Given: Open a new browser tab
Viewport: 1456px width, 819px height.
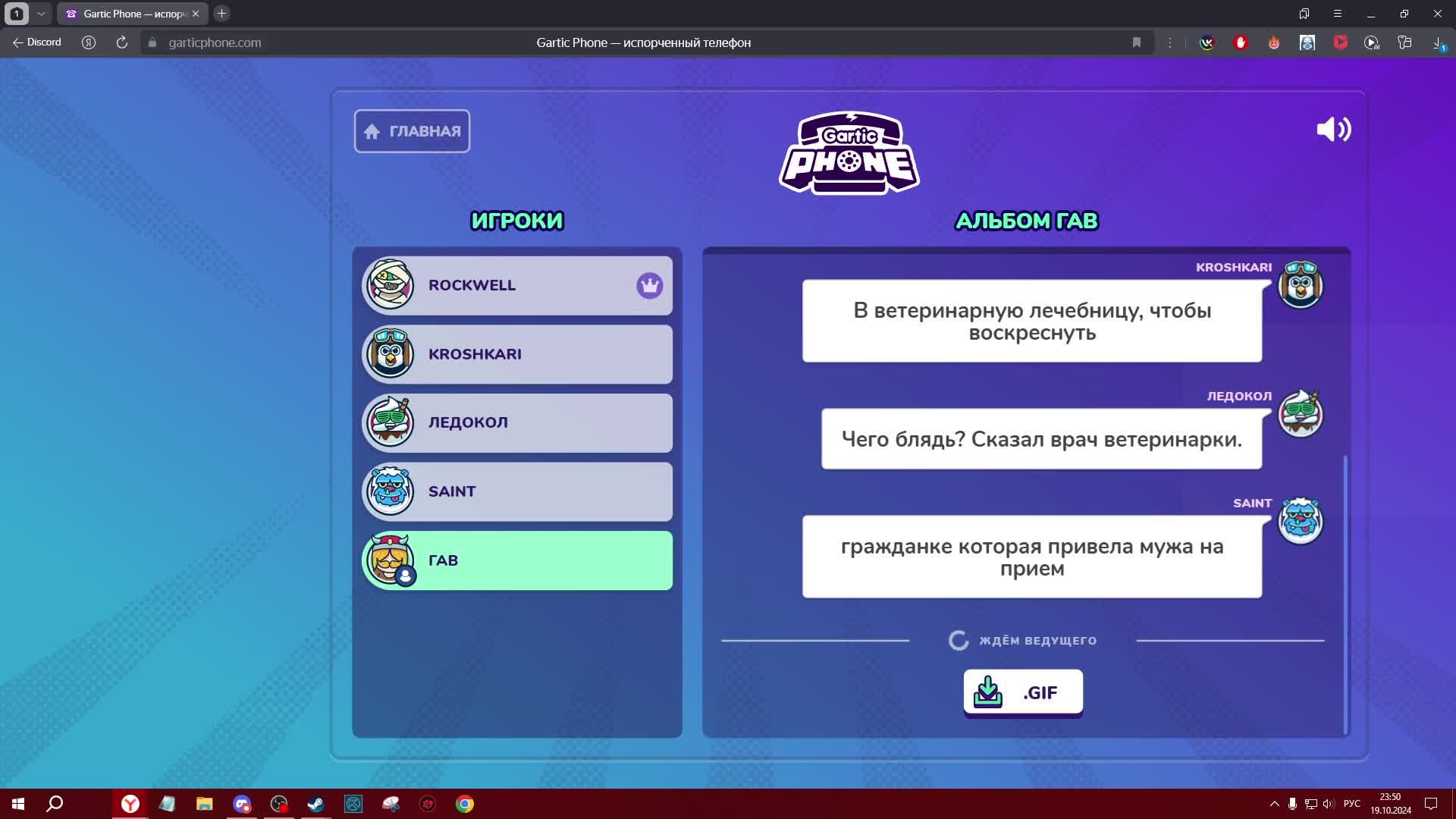Looking at the screenshot, I should coord(221,14).
